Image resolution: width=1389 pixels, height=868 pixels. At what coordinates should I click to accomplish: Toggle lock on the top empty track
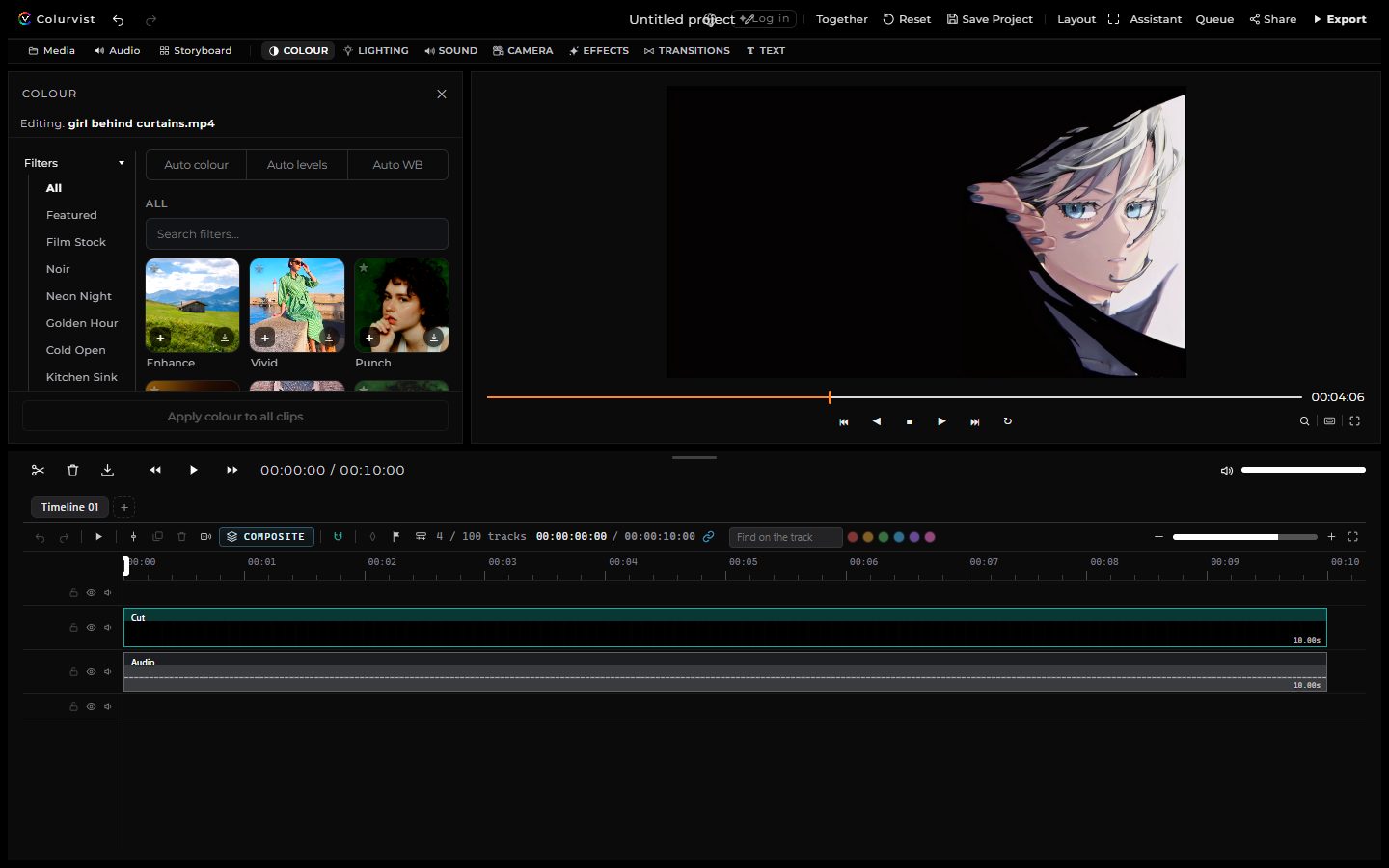click(x=73, y=593)
